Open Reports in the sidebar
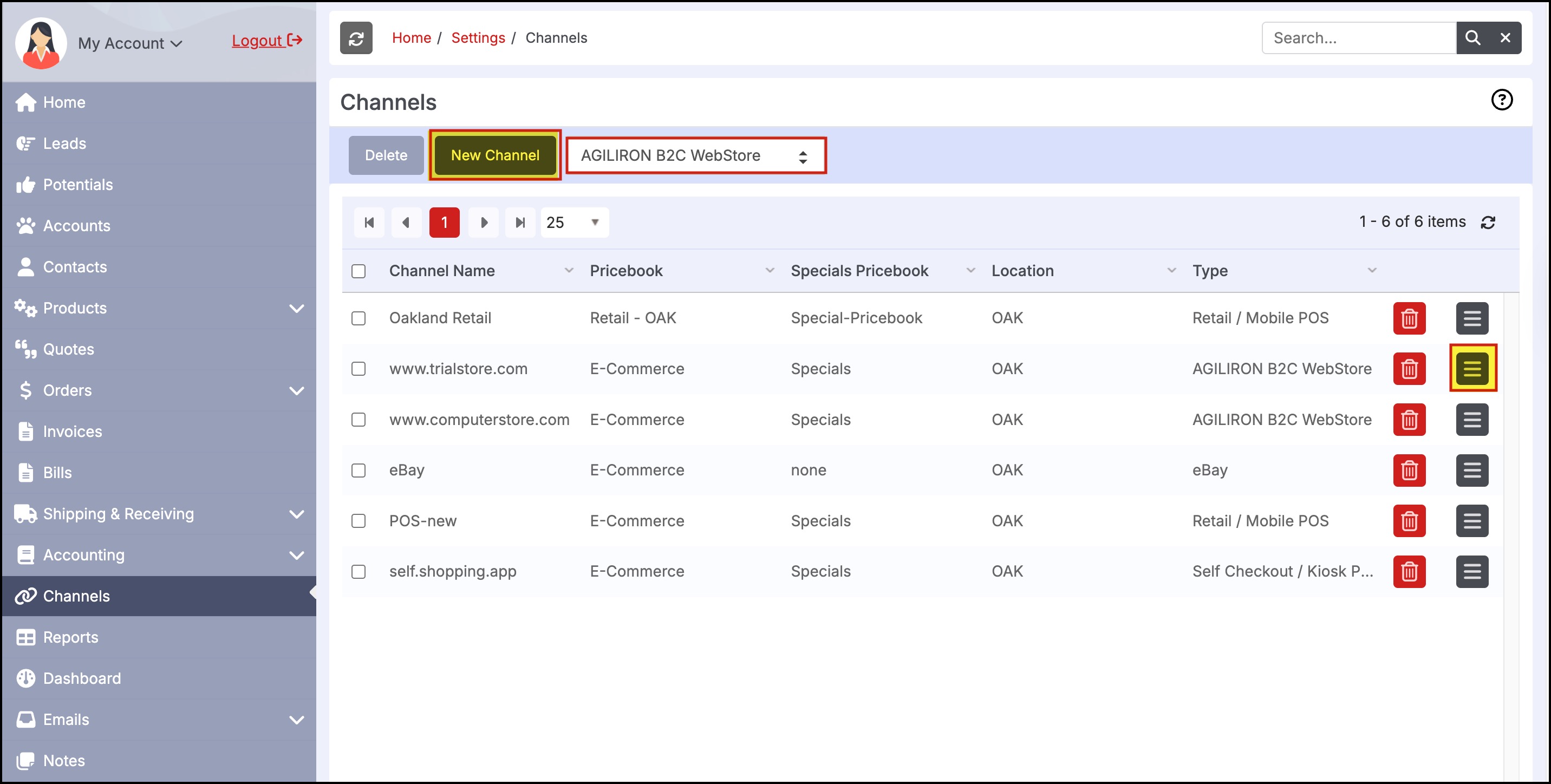Viewport: 1551px width, 784px height. [x=70, y=637]
